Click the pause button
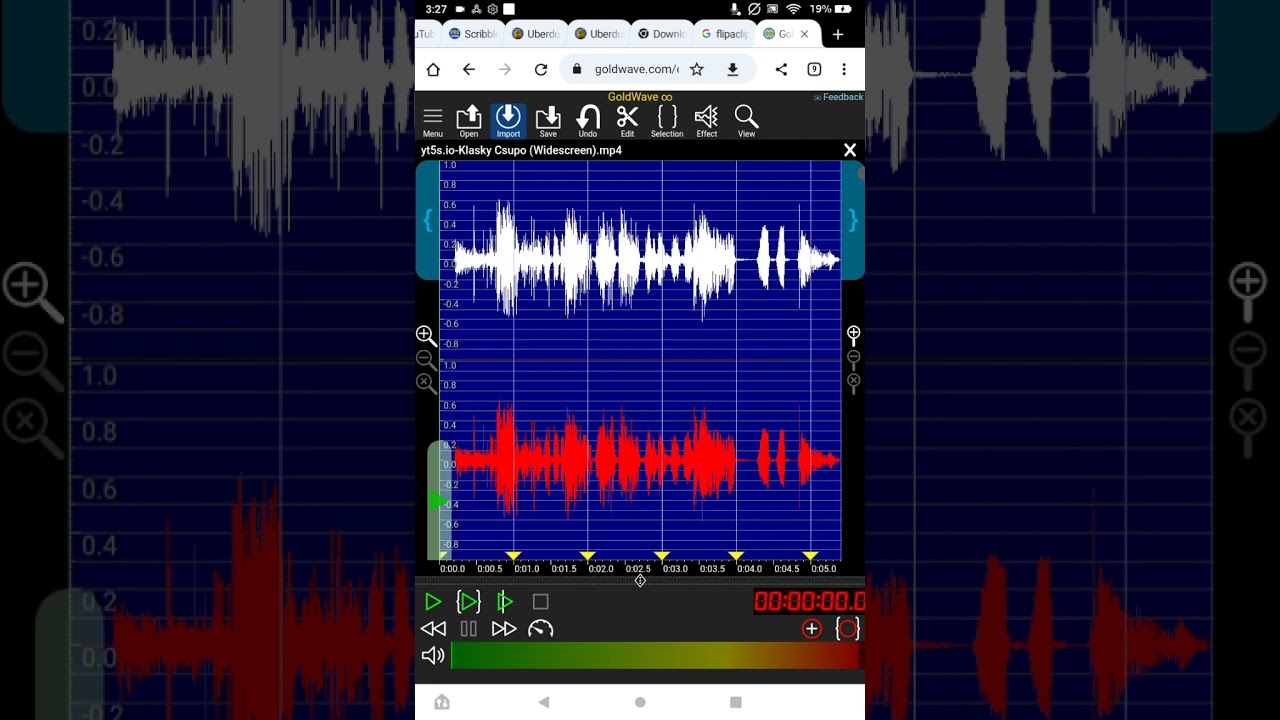The width and height of the screenshot is (1280, 720). point(469,629)
